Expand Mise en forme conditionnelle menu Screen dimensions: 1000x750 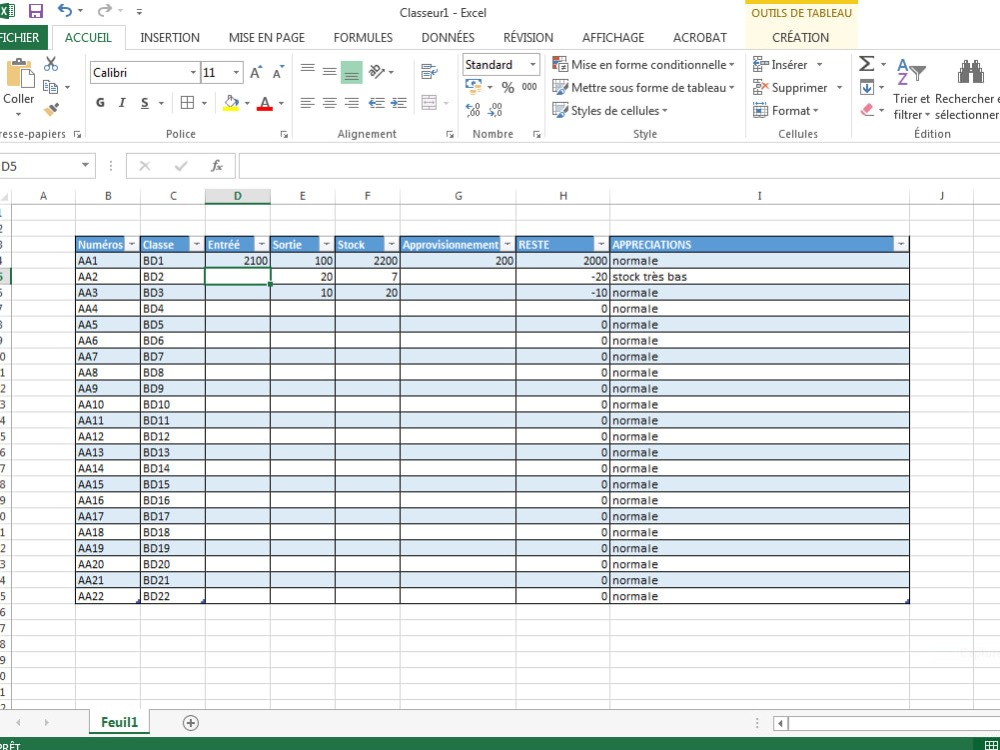click(x=643, y=64)
